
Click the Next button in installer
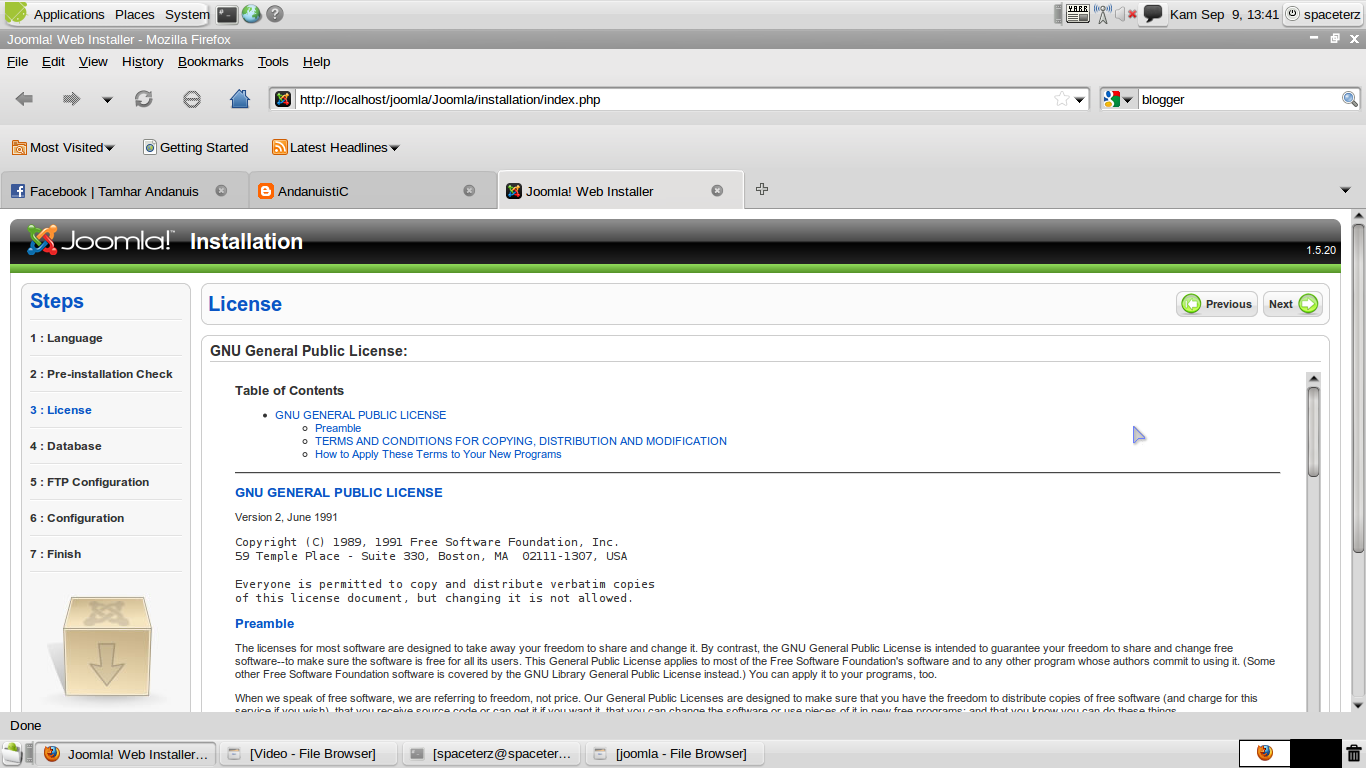click(x=1293, y=304)
